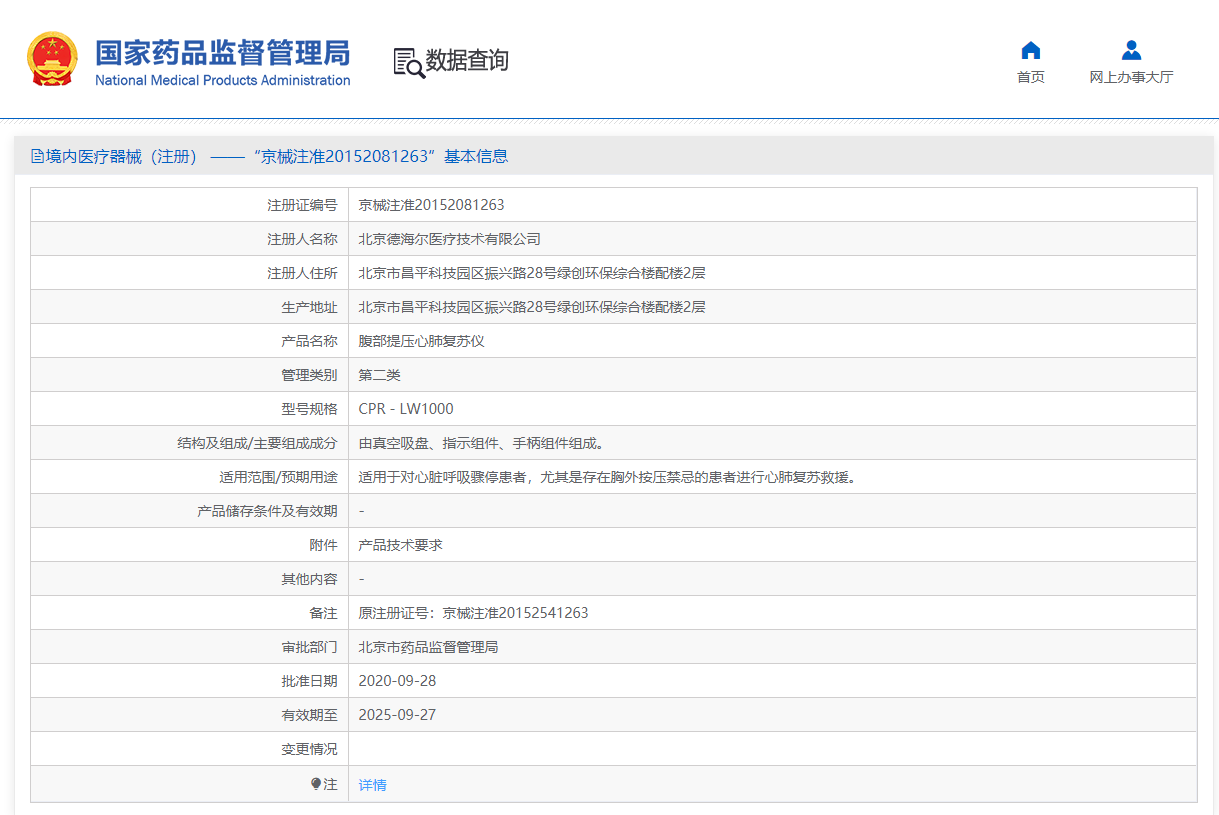
Task: Click the 批准日期 label cell
Action: 190,681
